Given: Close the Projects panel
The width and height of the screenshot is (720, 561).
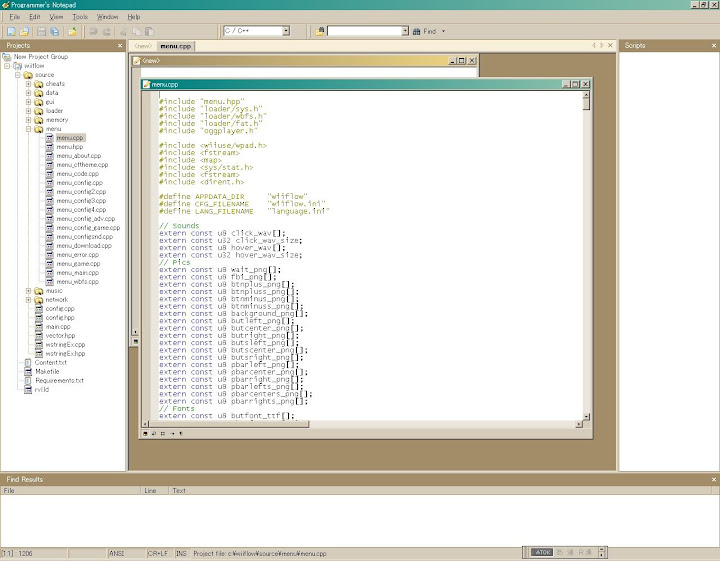Looking at the screenshot, I should click(121, 46).
